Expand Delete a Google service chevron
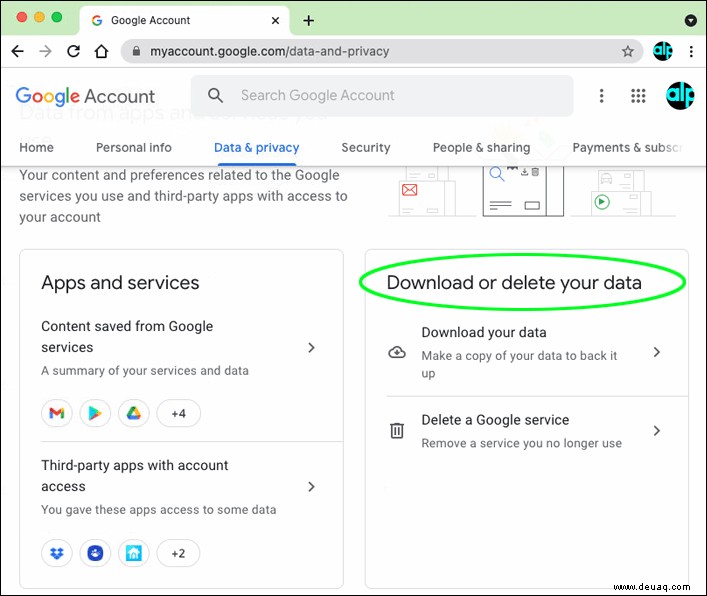Image resolution: width=707 pixels, height=596 pixels. coord(656,431)
